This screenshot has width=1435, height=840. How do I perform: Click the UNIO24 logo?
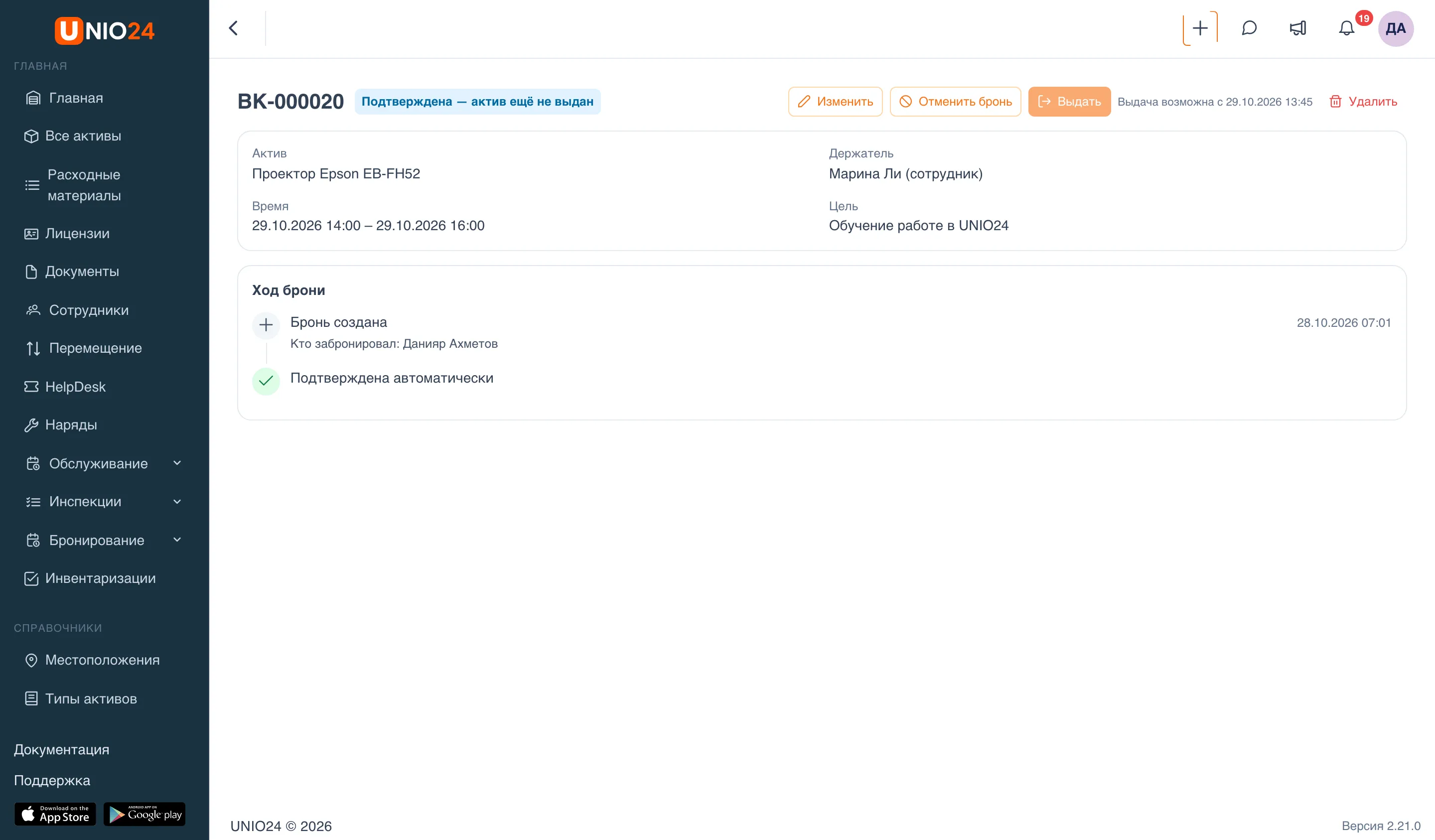pos(104,30)
